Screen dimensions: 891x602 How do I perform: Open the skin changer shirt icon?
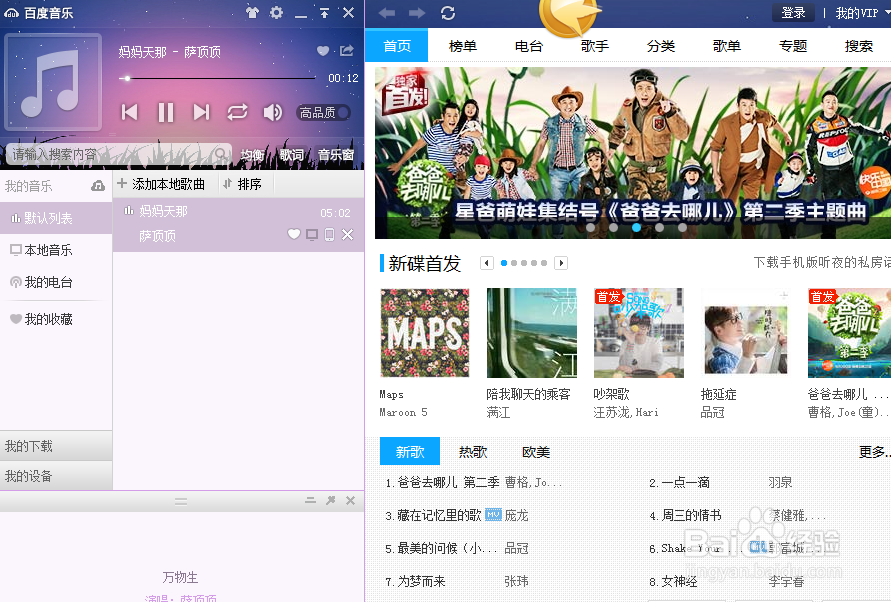[x=252, y=13]
